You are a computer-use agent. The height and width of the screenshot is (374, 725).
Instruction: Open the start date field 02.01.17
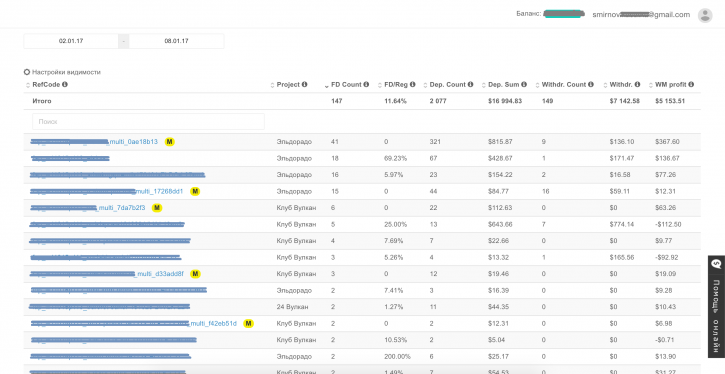point(71,41)
